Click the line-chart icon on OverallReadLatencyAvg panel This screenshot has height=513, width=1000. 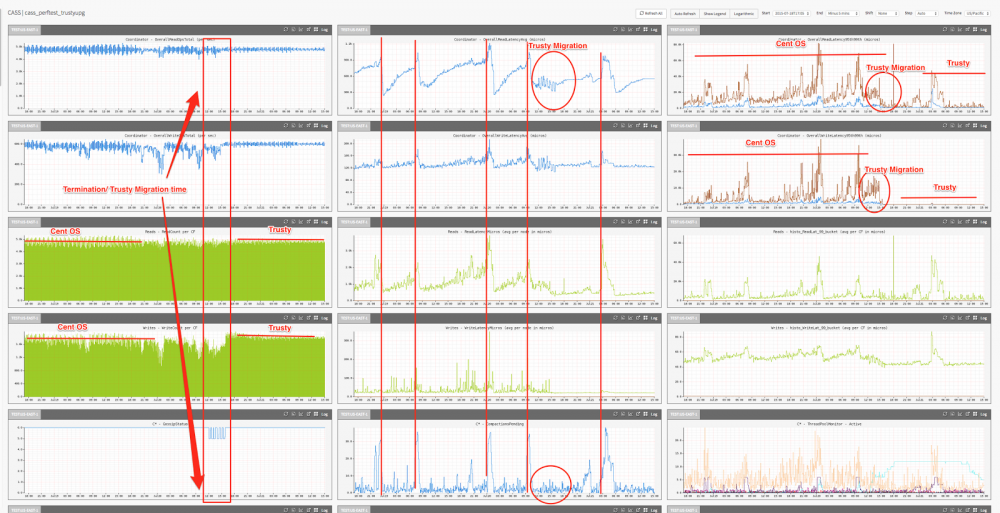[x=630, y=29]
